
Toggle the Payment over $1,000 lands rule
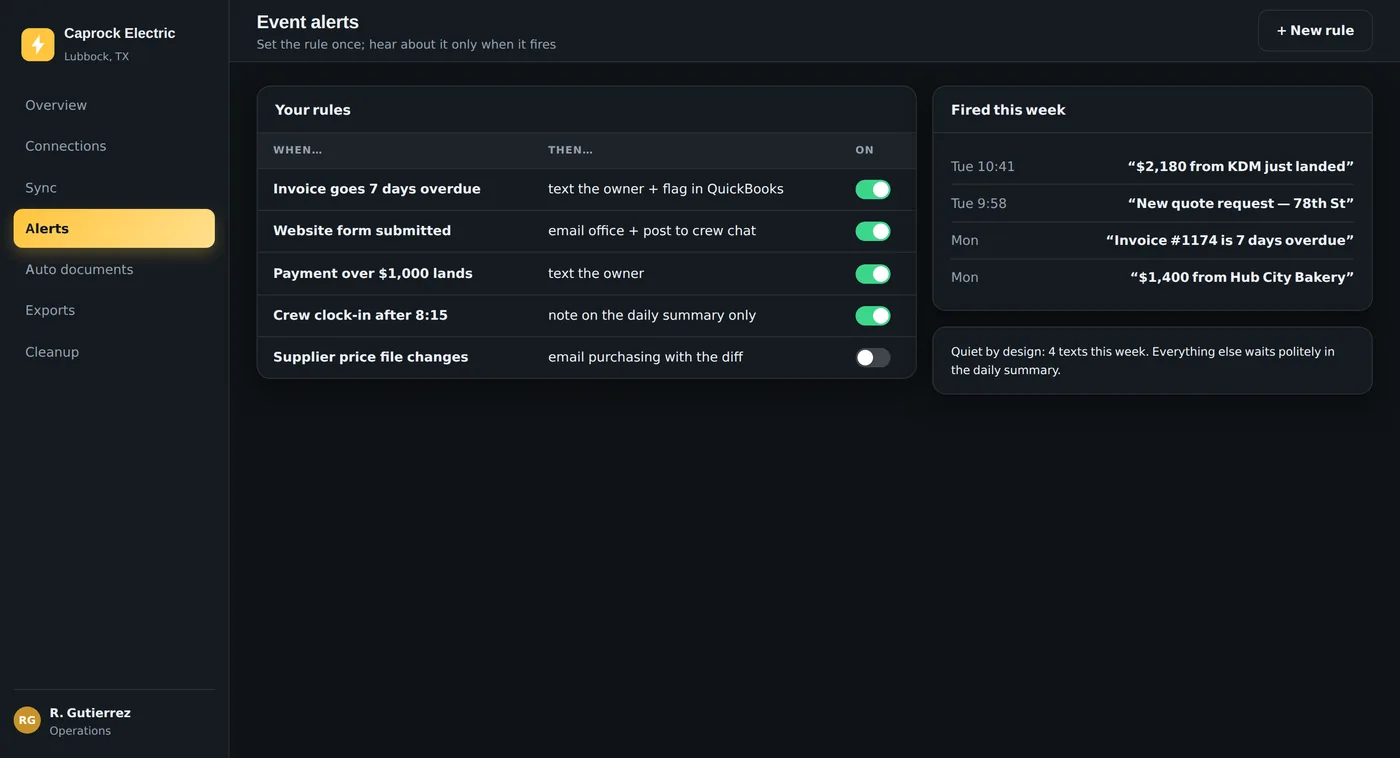pyautogui.click(x=873, y=274)
